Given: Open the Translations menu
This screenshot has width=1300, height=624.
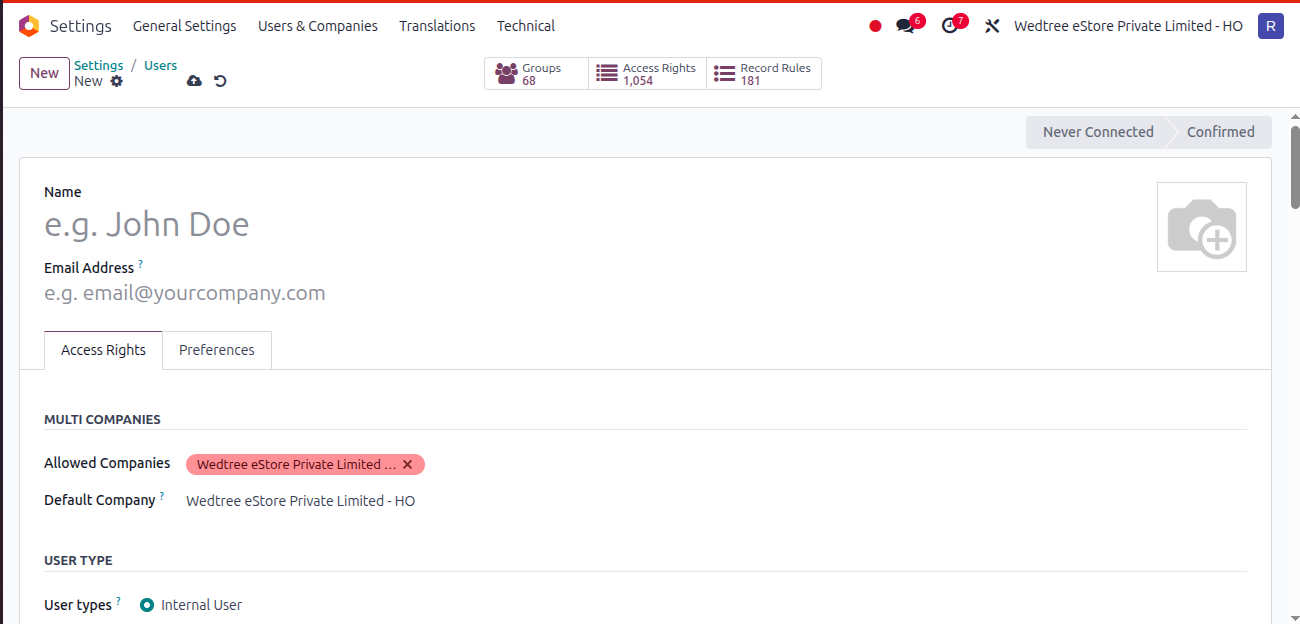Looking at the screenshot, I should coord(437,26).
